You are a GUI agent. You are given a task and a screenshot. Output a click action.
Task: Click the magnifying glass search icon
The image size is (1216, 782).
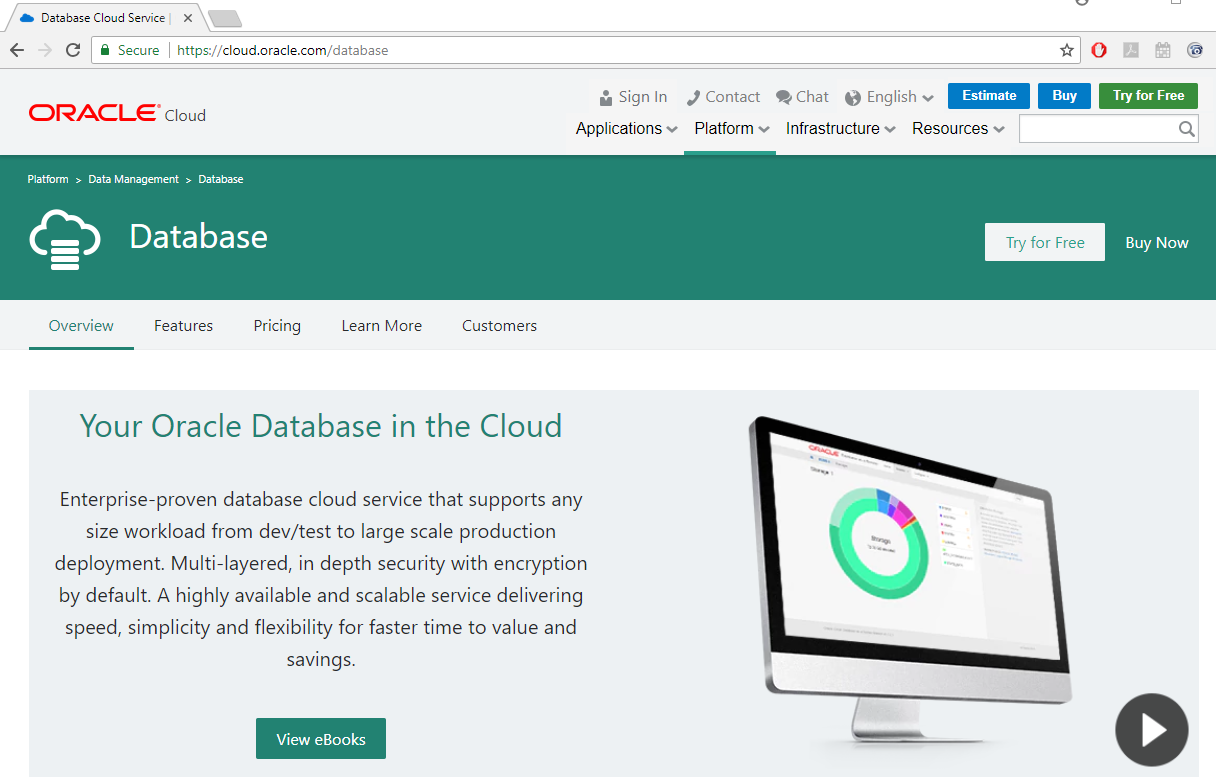[1187, 128]
